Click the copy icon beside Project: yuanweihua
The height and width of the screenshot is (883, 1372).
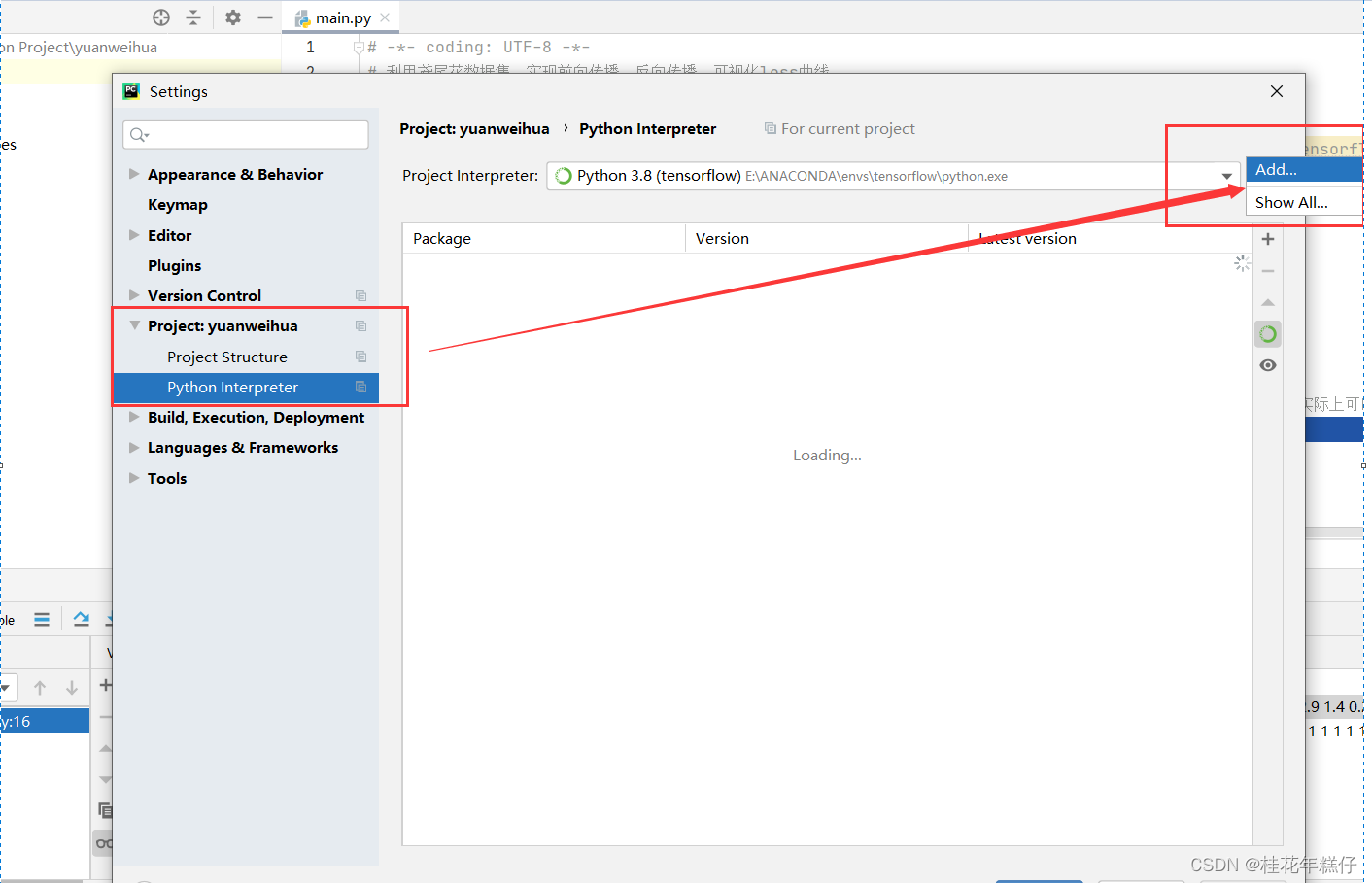click(360, 325)
